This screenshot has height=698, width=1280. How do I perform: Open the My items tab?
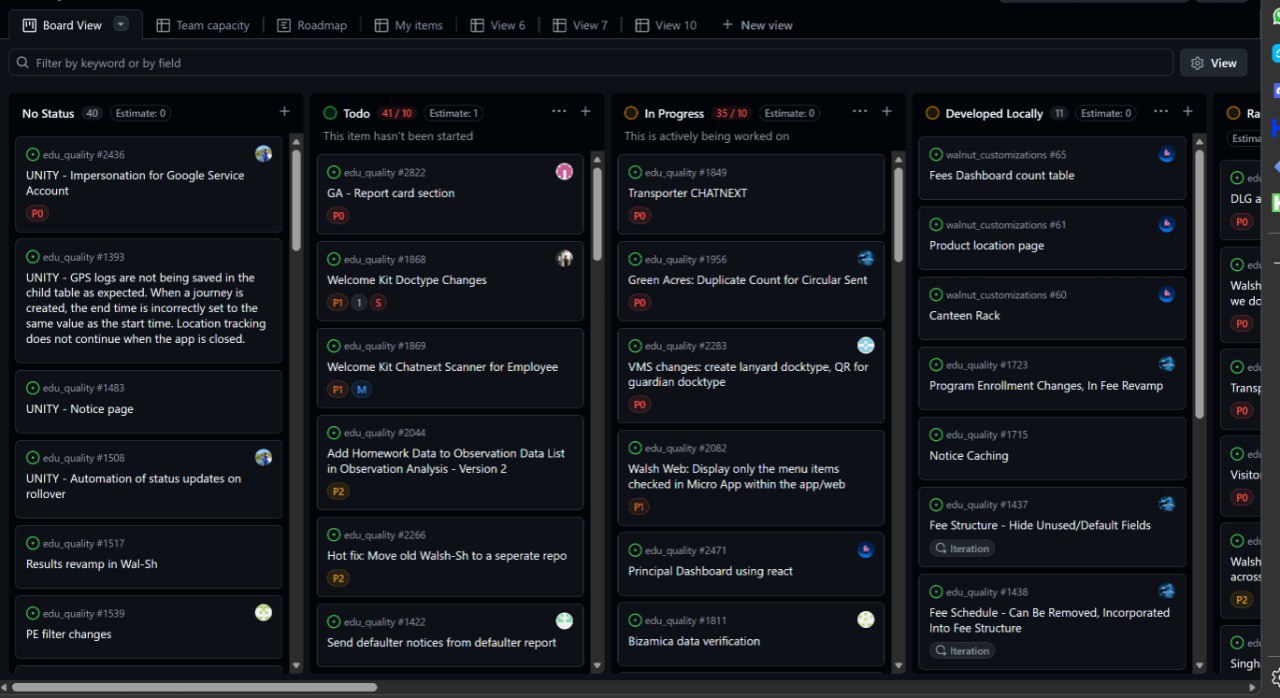[x=408, y=25]
